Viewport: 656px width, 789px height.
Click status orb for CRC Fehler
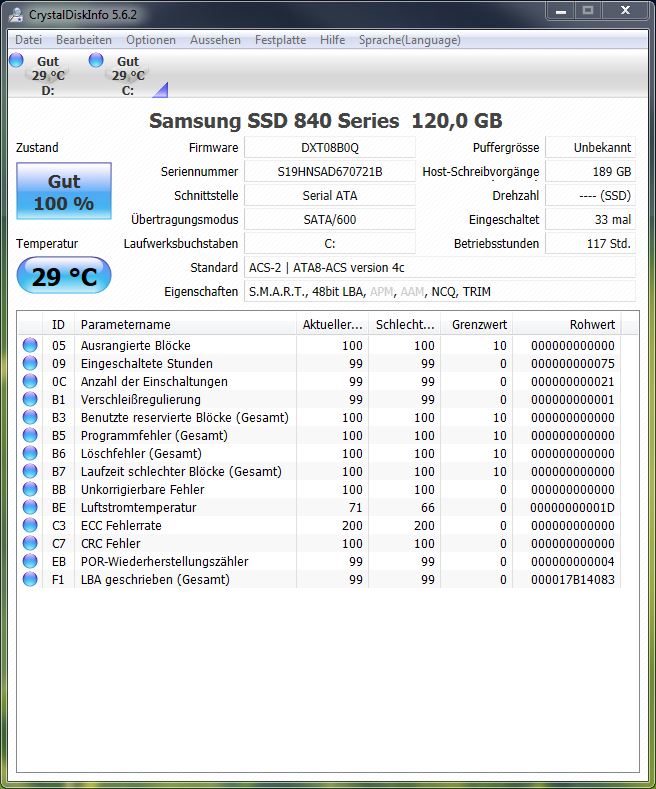30,543
